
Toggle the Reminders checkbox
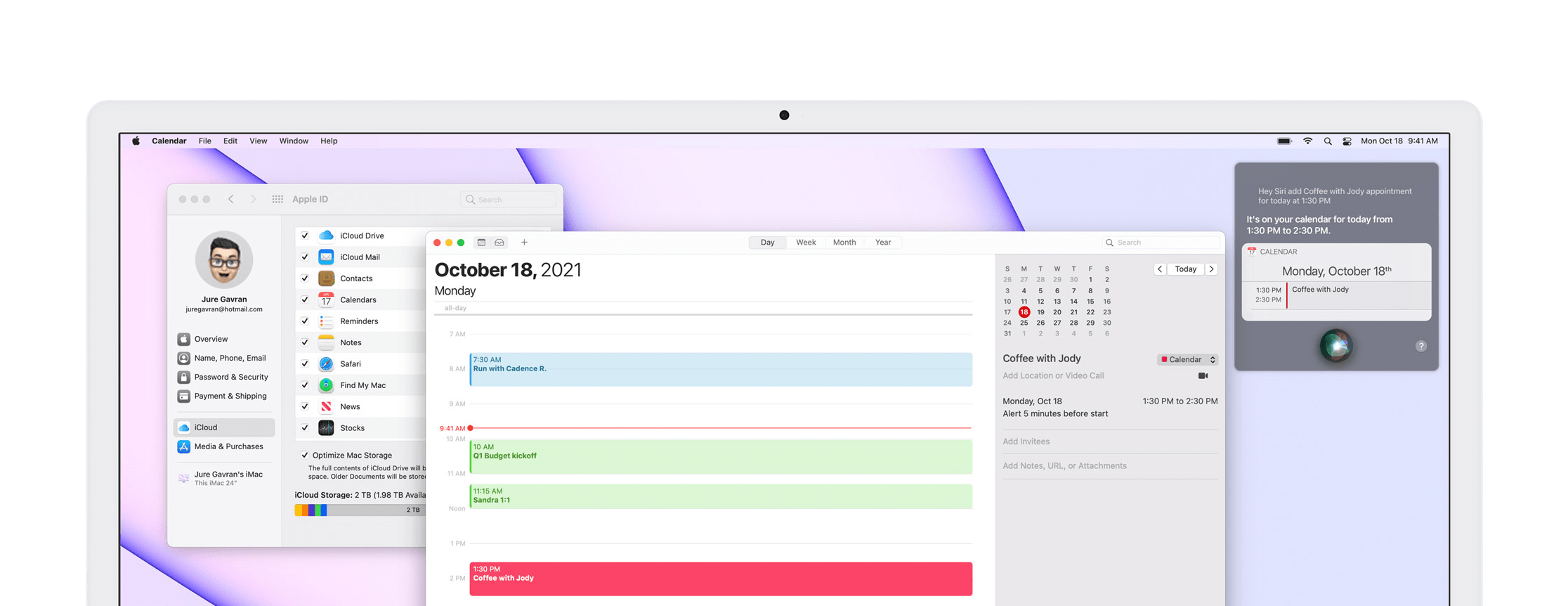[x=305, y=321]
